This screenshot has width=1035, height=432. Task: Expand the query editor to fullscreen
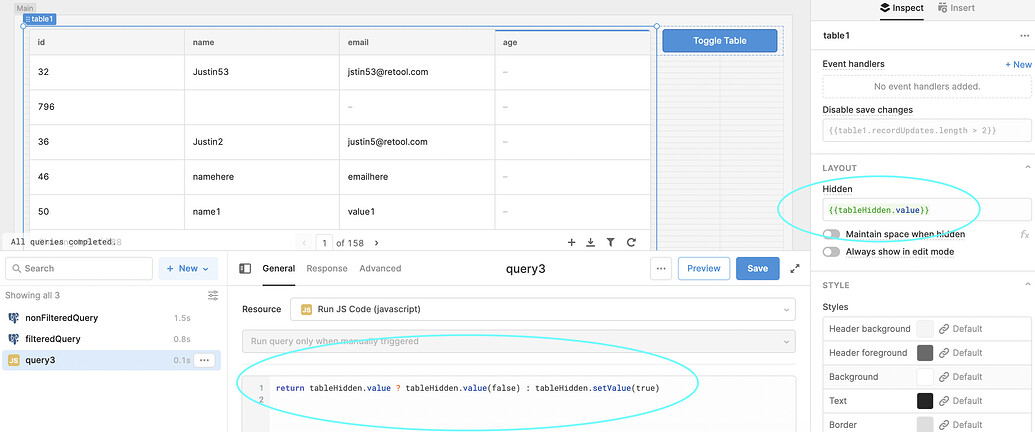pos(795,268)
